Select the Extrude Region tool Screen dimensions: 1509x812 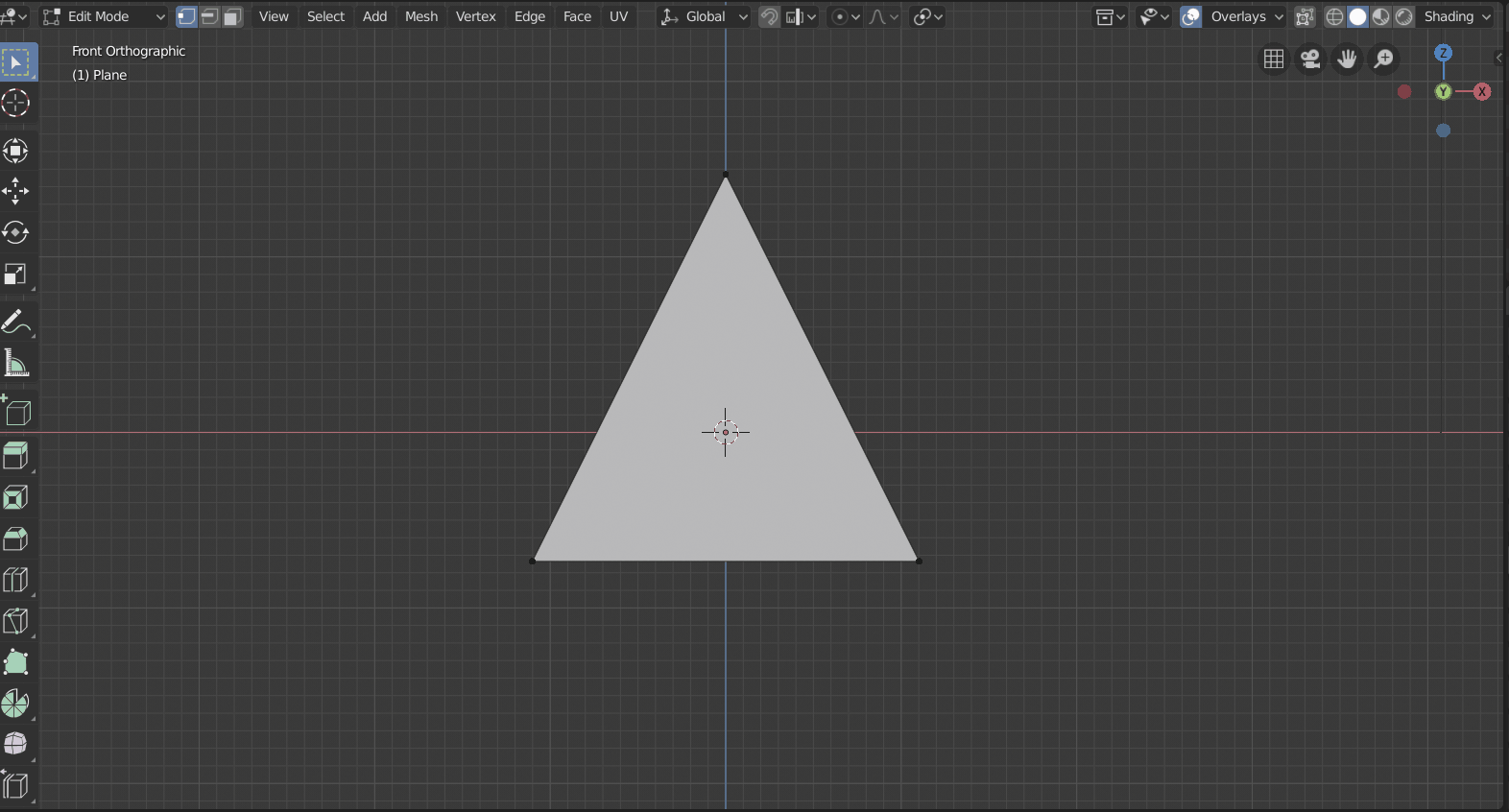pos(16,456)
